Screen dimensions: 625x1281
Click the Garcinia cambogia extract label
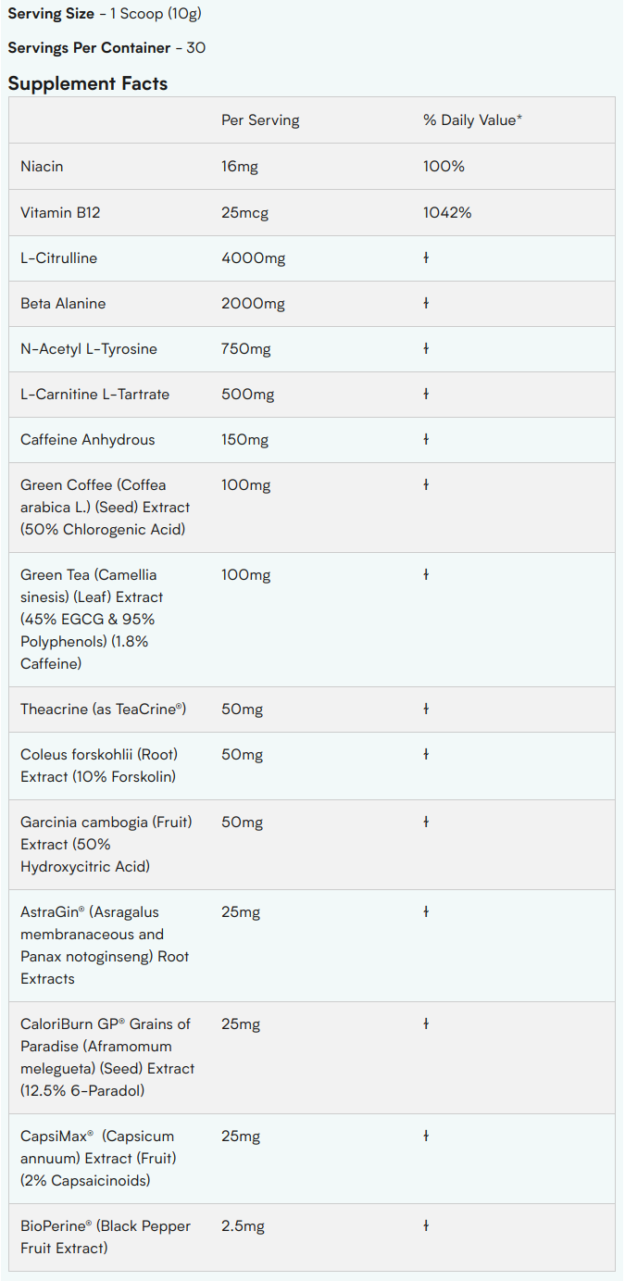(106, 844)
